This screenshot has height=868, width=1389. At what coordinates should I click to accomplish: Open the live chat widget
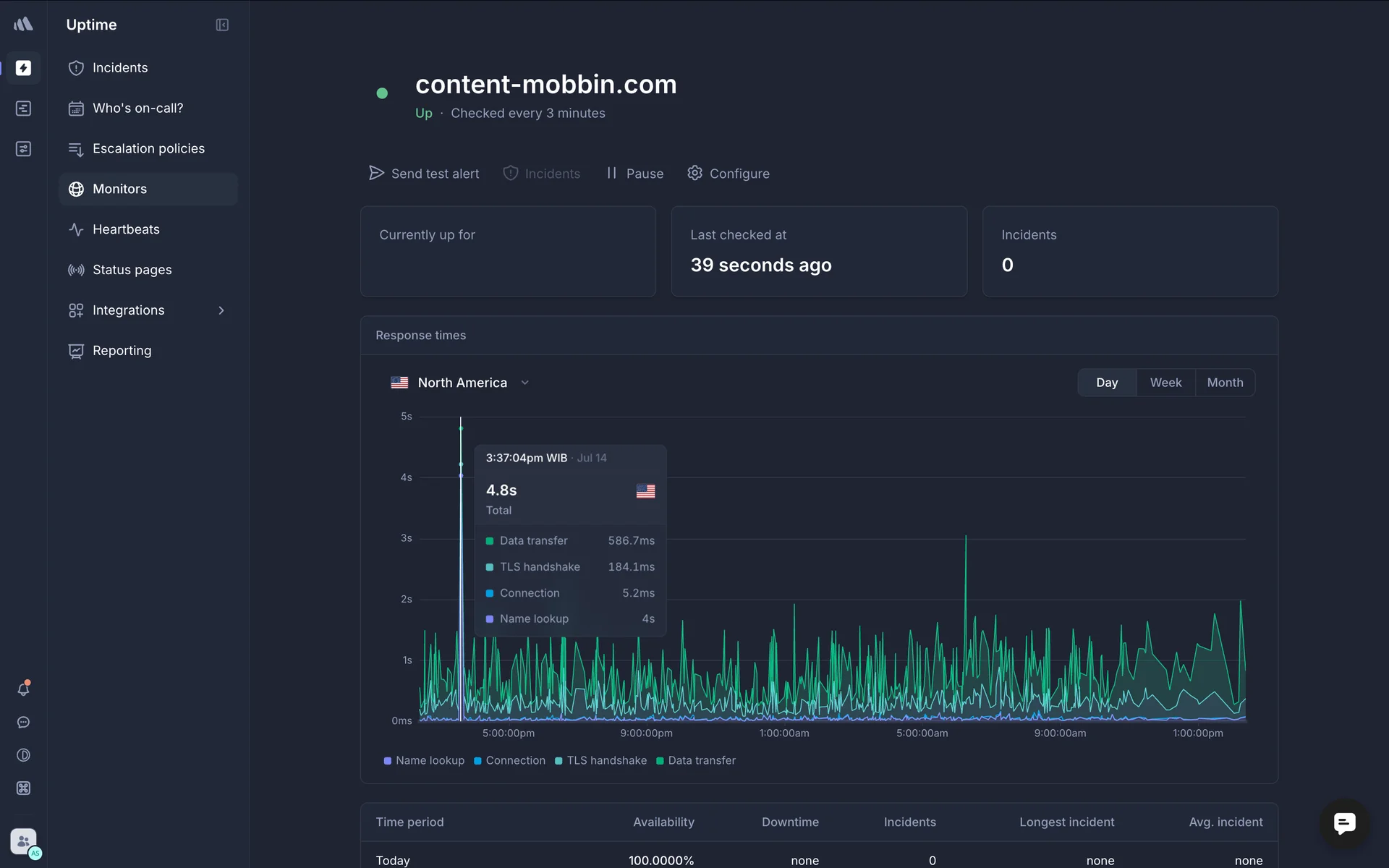click(x=1344, y=822)
